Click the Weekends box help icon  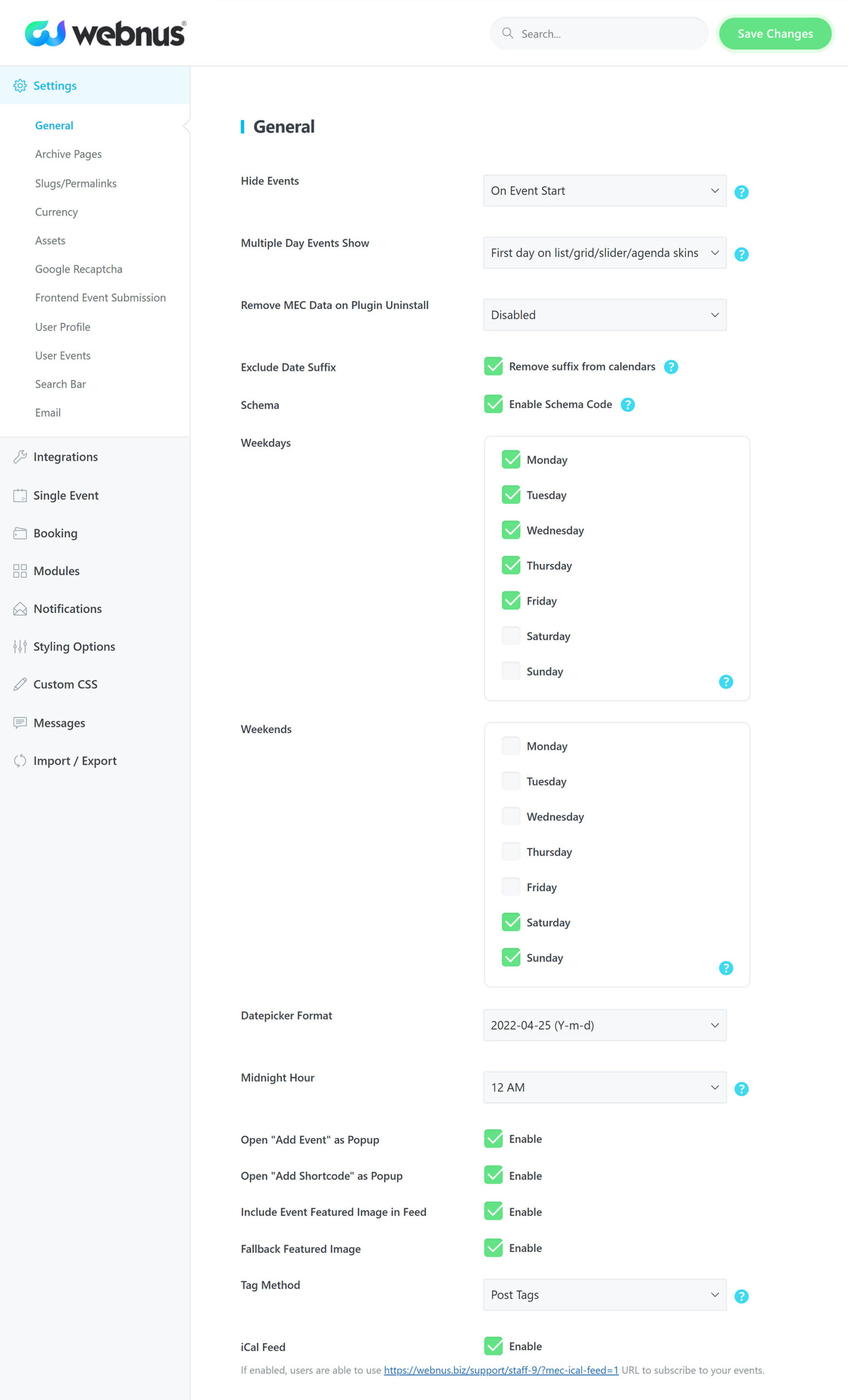(x=726, y=968)
